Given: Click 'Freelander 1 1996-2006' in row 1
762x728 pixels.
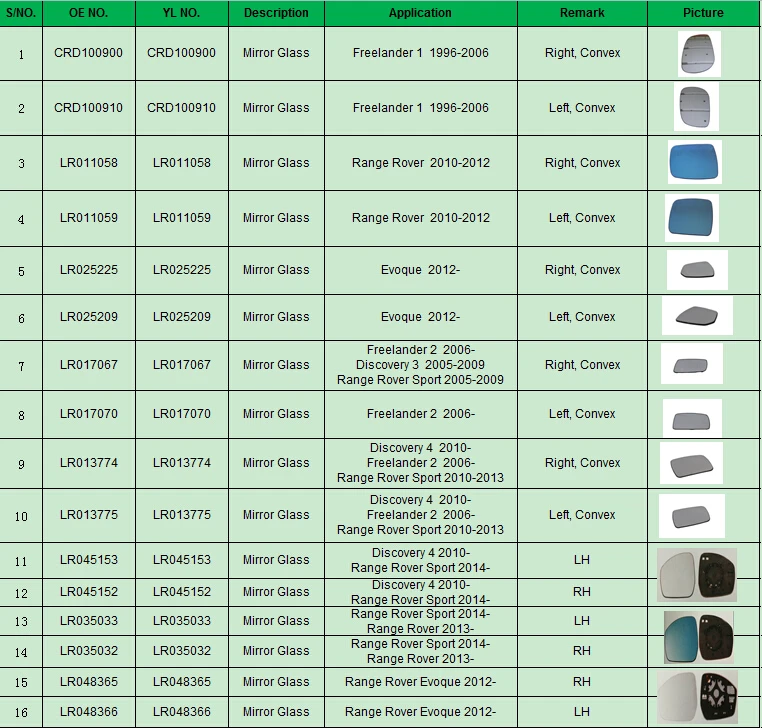Looking at the screenshot, I should click(421, 53).
